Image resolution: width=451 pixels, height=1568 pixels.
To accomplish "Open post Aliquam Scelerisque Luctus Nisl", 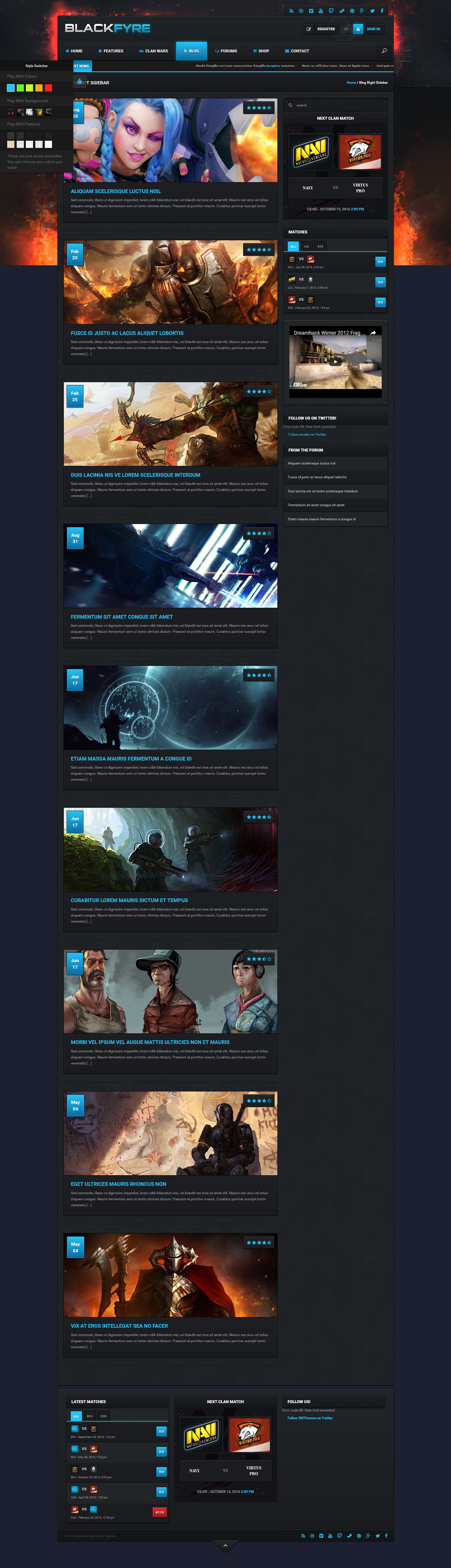I will [x=116, y=191].
